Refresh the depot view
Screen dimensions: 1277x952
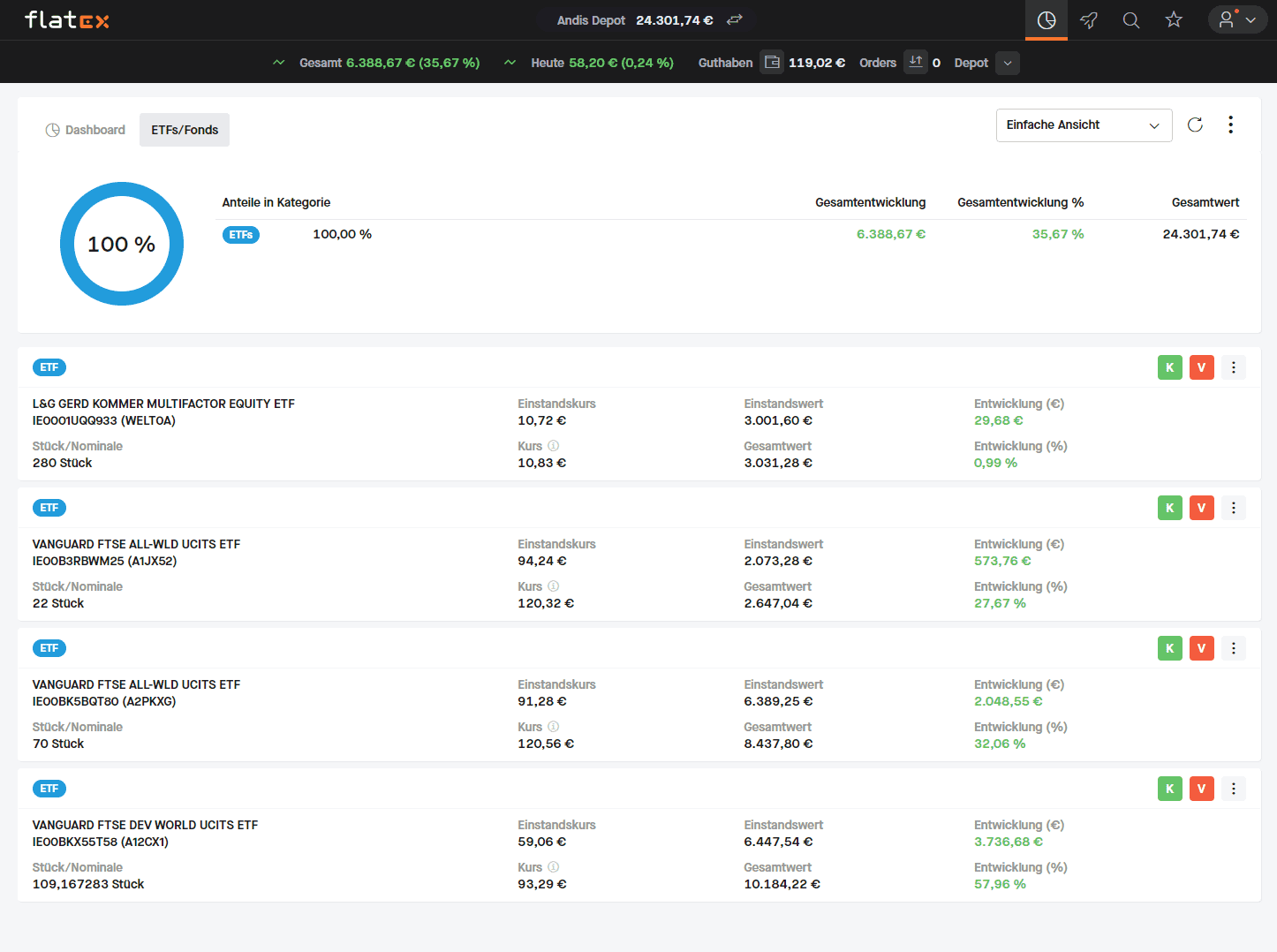[1195, 125]
